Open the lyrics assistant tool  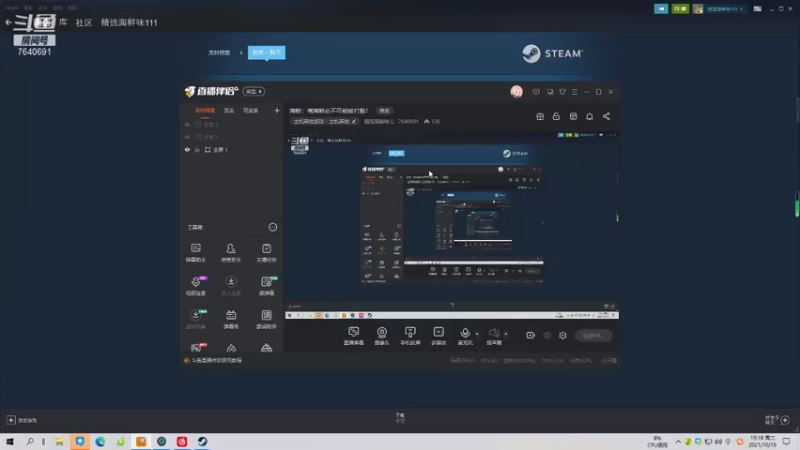[x=266, y=319]
